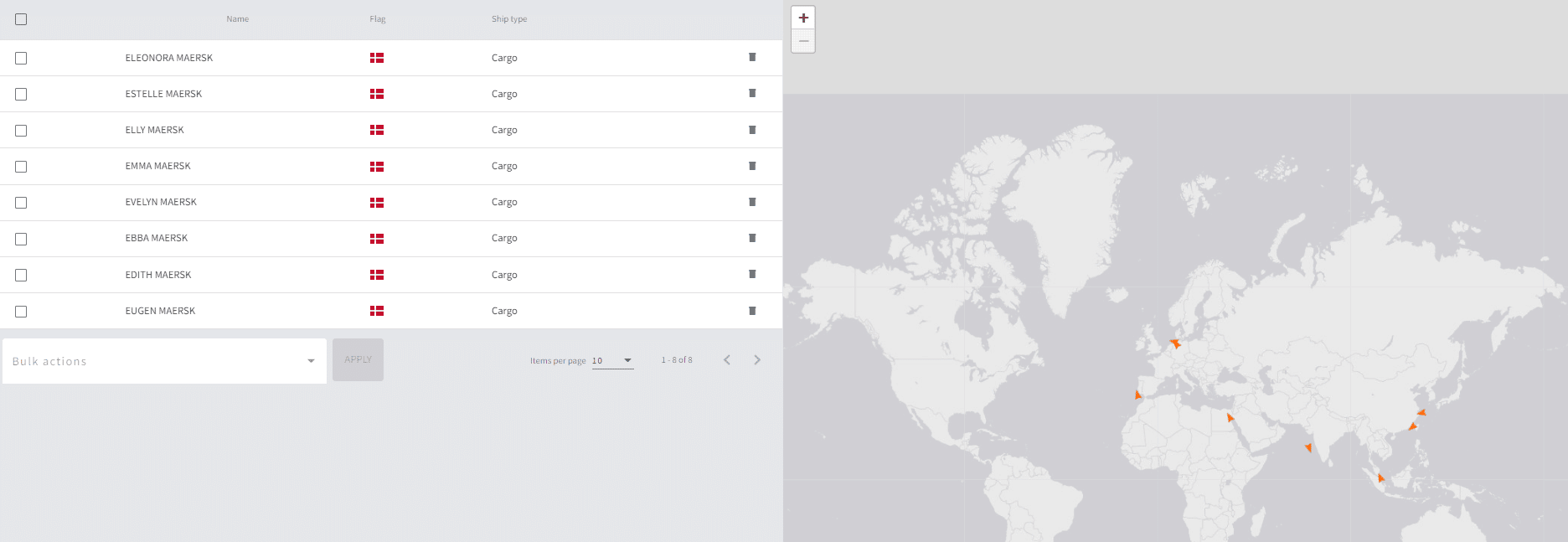Image resolution: width=1568 pixels, height=542 pixels.
Task: Go to the next page of ships
Action: pos(757,360)
